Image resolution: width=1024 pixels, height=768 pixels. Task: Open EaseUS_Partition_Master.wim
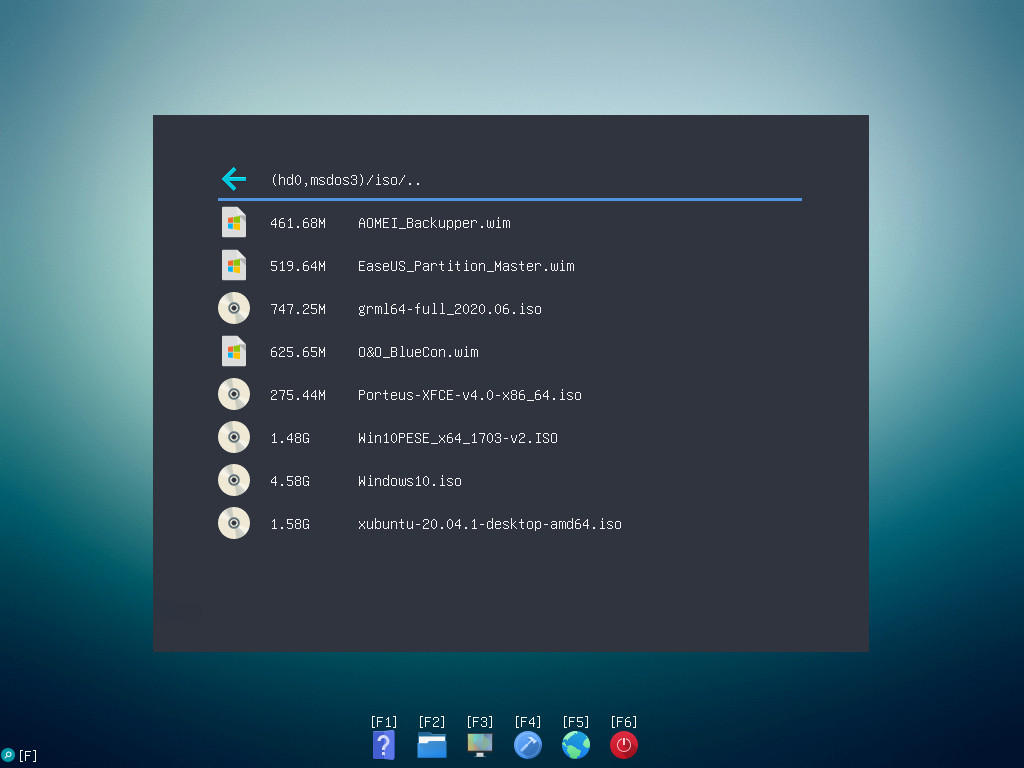[x=466, y=266]
